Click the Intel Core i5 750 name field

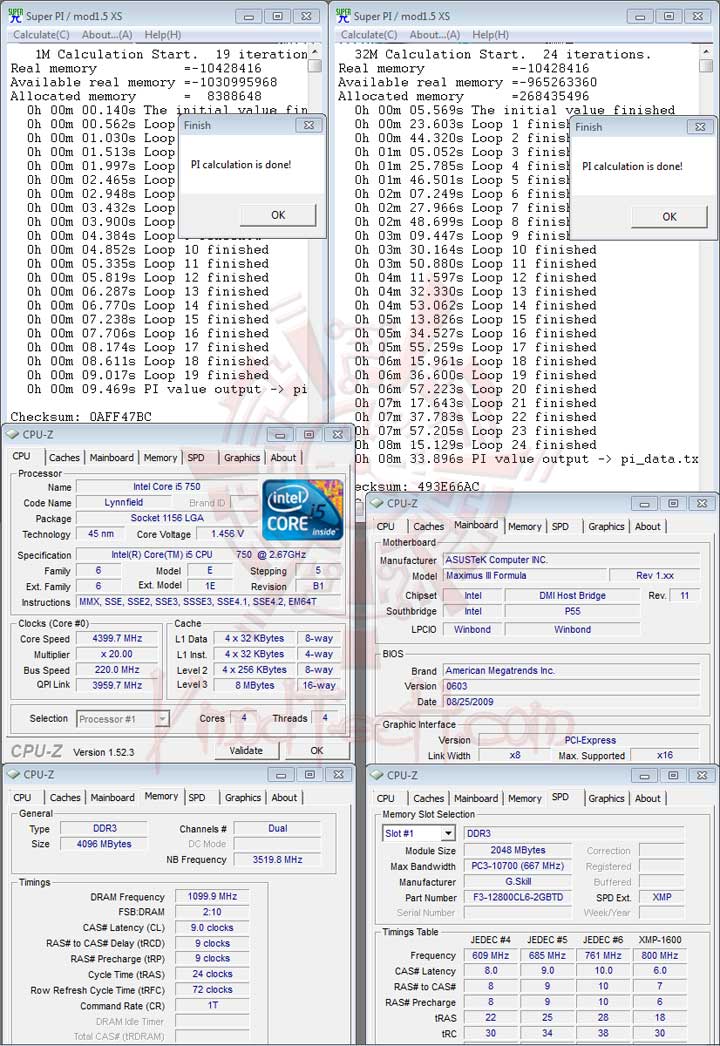point(166,487)
